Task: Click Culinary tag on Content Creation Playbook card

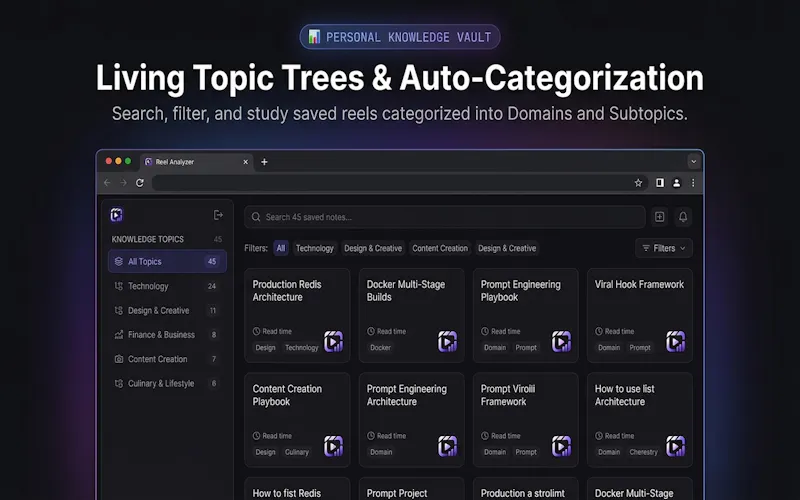Action: [x=296, y=452]
